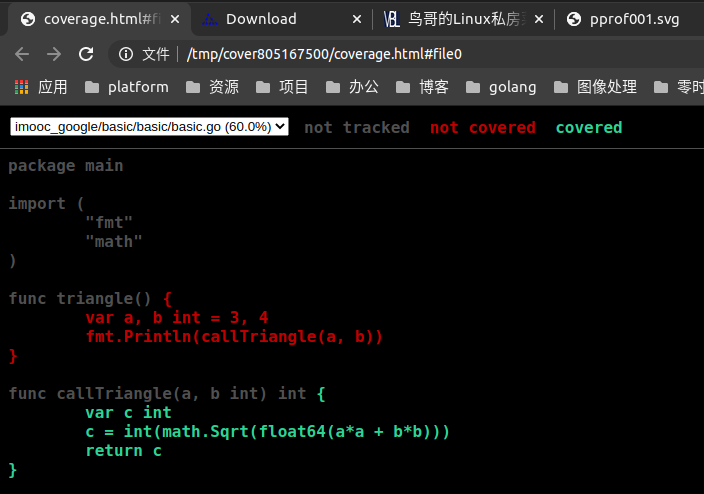Viewport: 704px width, 494px height.
Task: Open the basic.go file selector dropdown
Action: (149, 127)
